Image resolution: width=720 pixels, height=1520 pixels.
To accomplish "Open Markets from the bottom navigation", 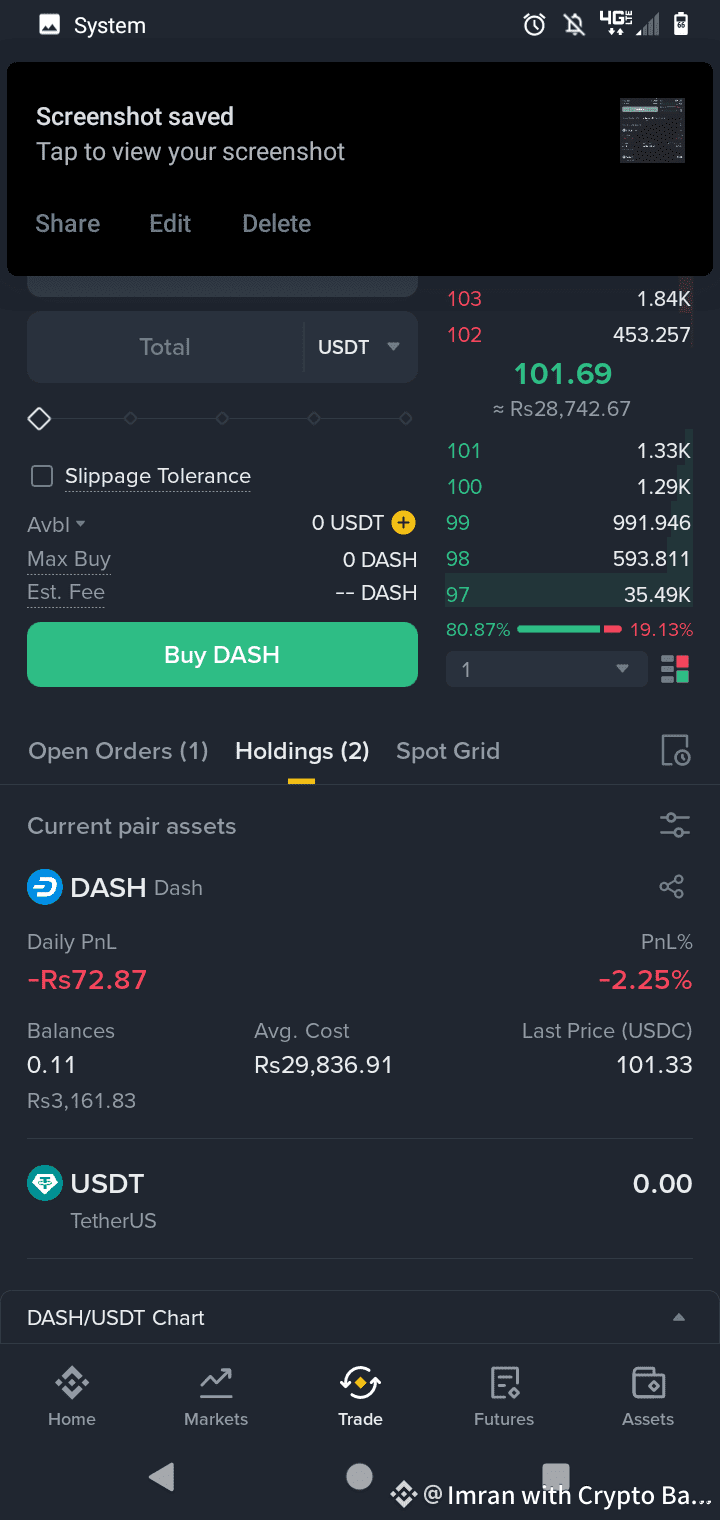I will pos(216,1396).
